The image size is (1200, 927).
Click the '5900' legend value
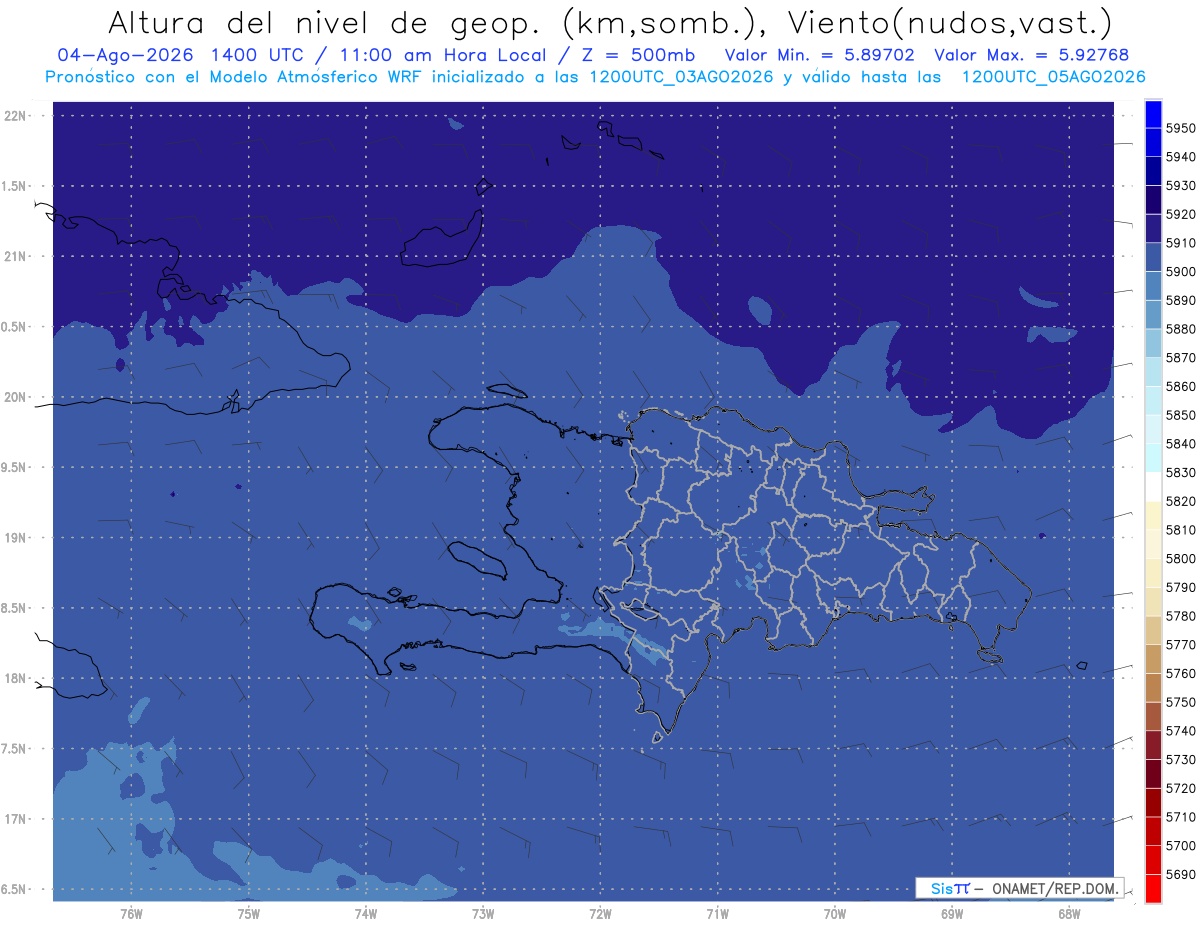(x=1181, y=272)
